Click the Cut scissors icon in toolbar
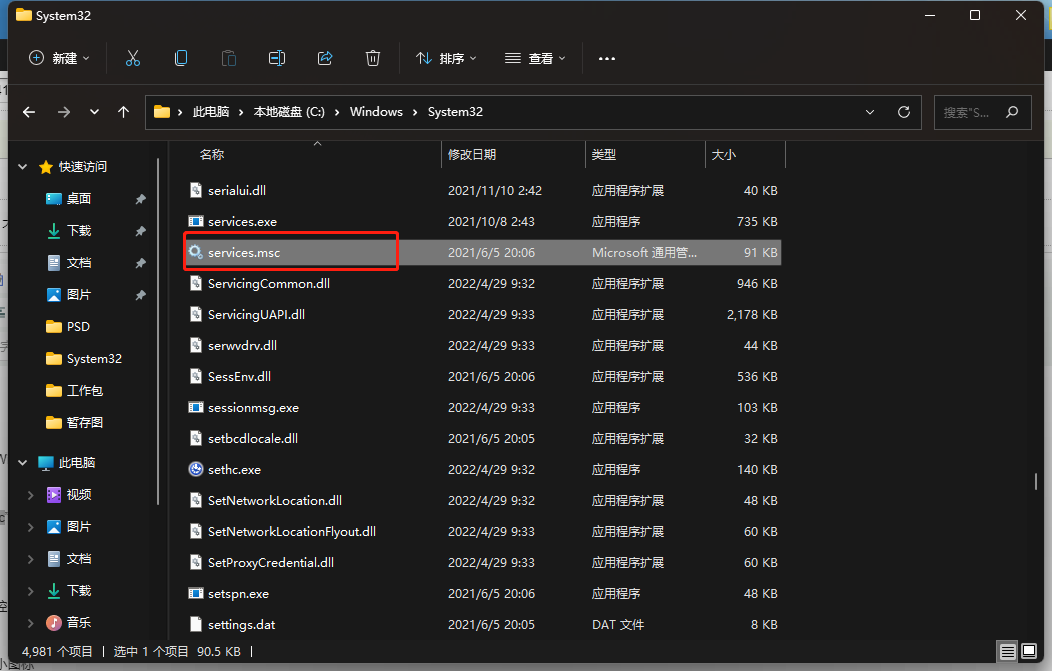 click(133, 58)
